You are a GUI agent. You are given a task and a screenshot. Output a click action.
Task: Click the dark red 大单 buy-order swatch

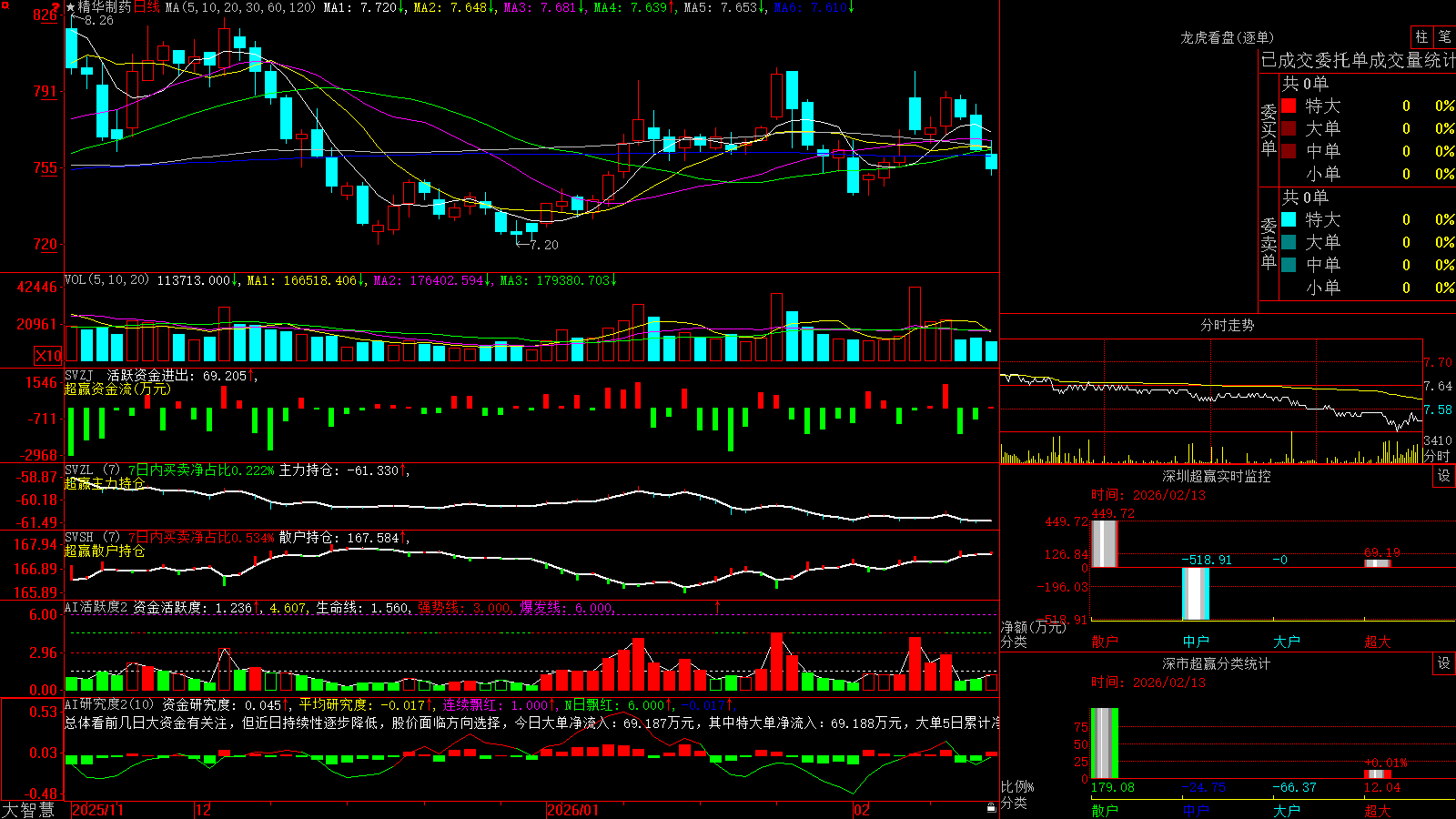tap(1289, 128)
